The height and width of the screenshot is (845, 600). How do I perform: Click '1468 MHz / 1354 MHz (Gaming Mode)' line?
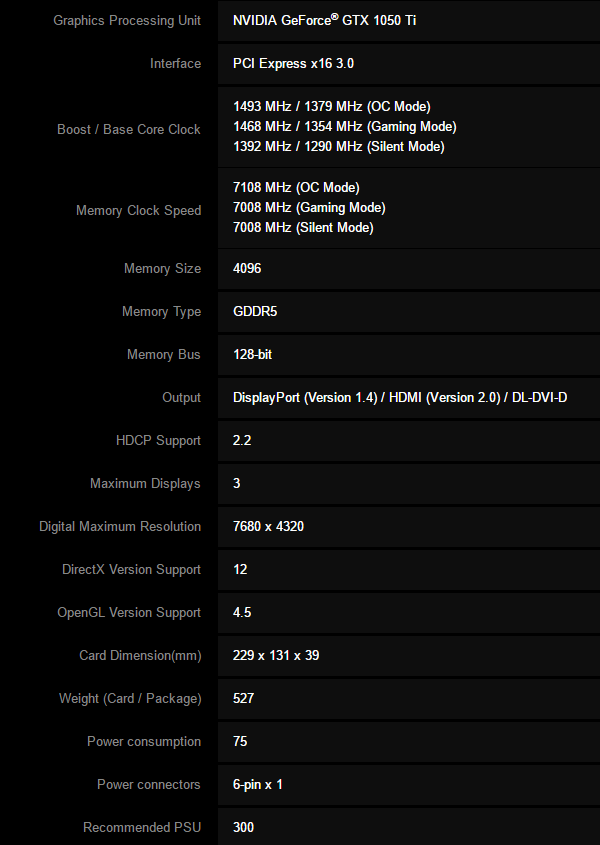coord(344,127)
